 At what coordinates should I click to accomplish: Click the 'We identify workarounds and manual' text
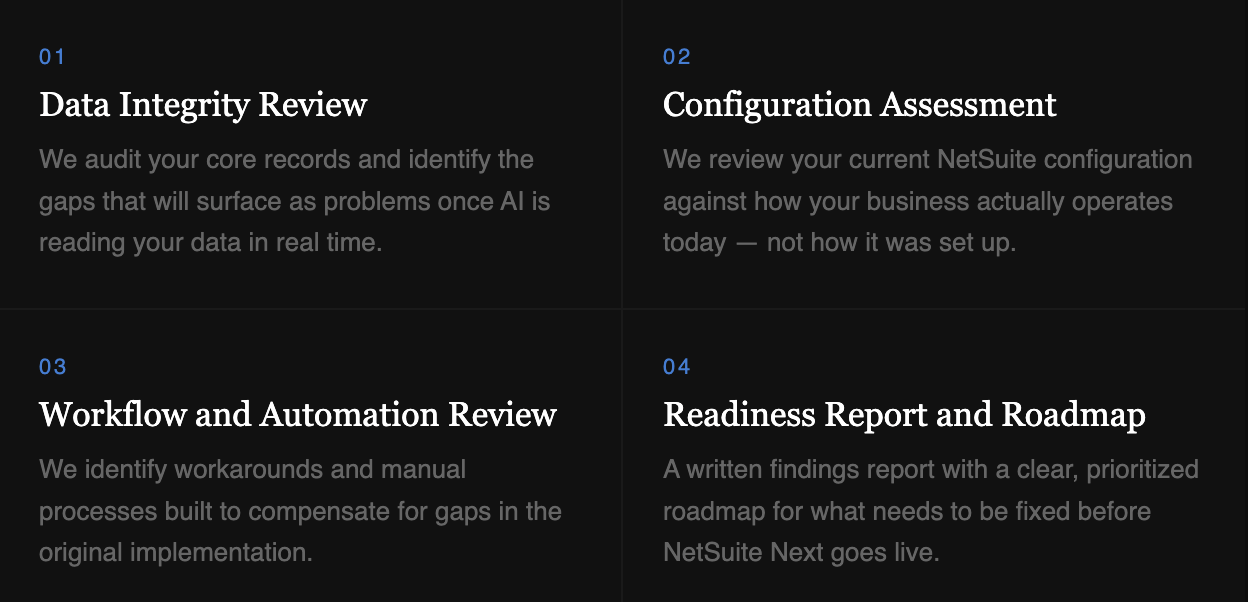pos(253,470)
